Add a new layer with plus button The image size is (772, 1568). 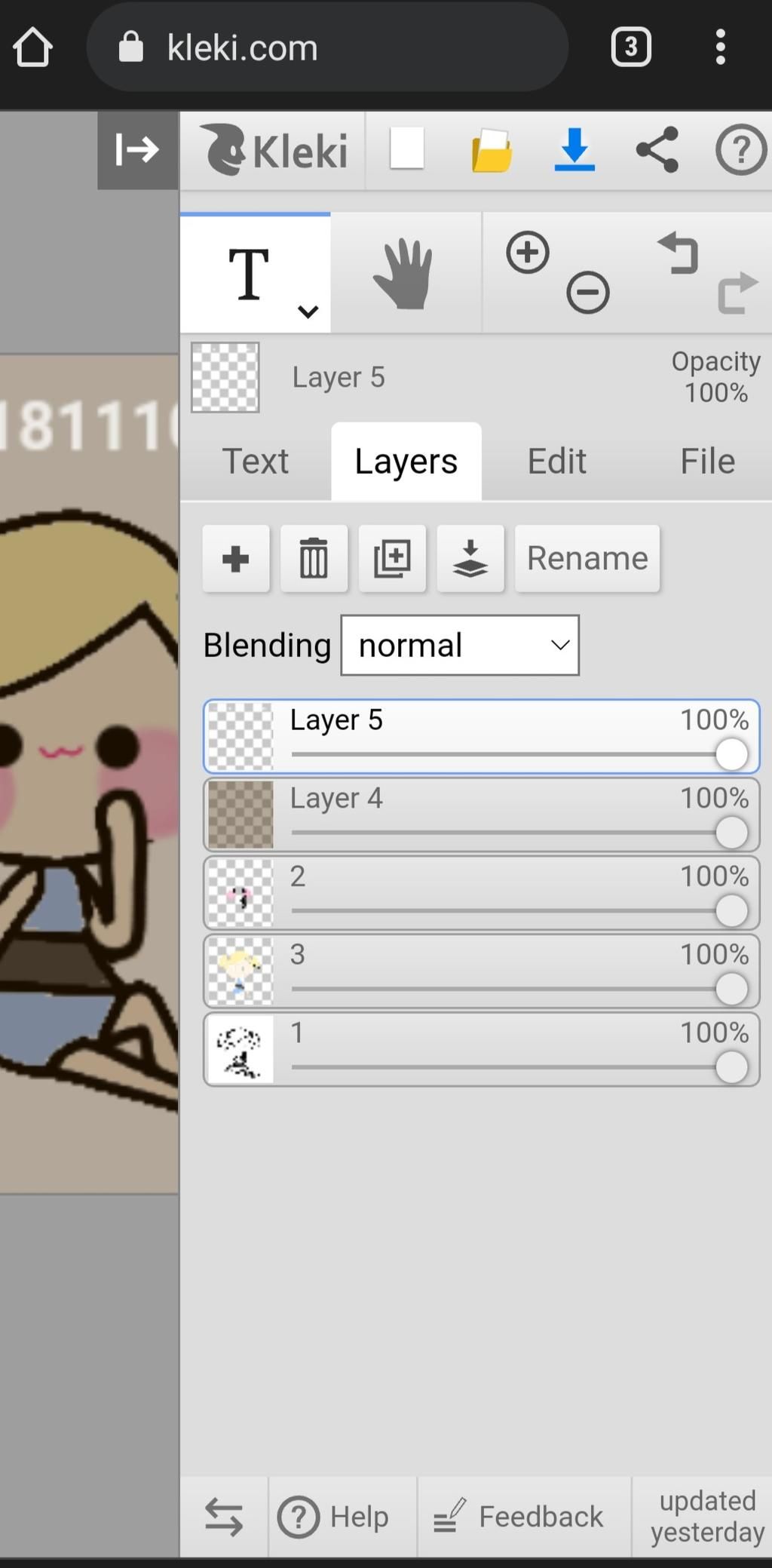tap(236, 559)
